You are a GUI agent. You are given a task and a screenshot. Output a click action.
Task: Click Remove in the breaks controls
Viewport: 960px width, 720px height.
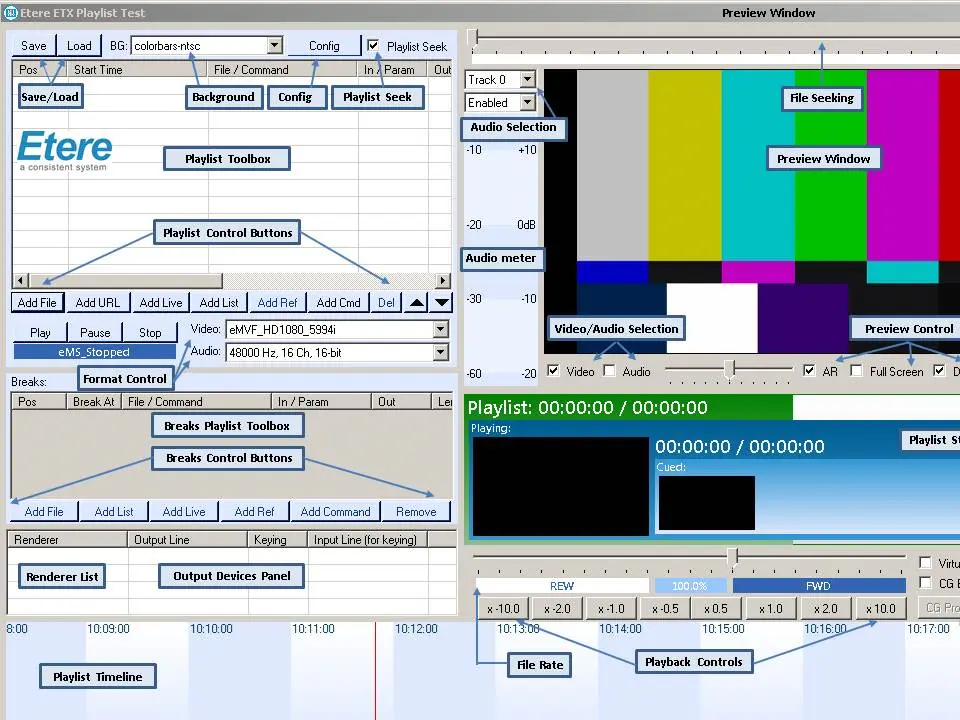(416, 511)
